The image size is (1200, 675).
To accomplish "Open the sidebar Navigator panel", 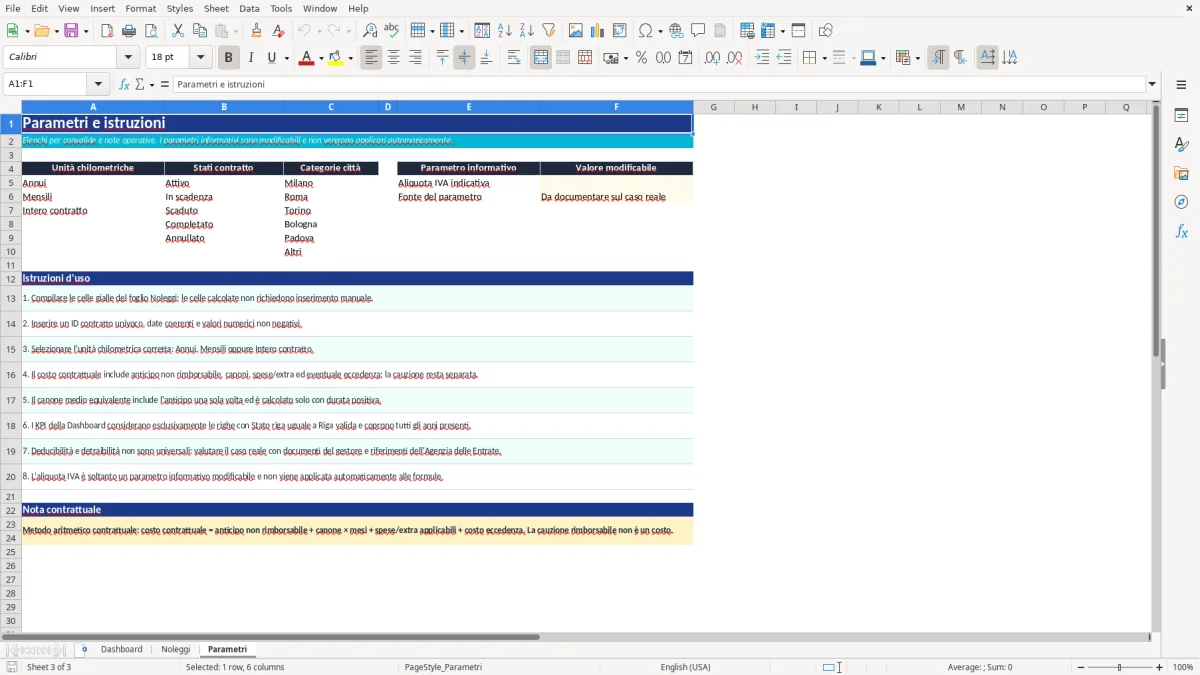I will 1181,203.
